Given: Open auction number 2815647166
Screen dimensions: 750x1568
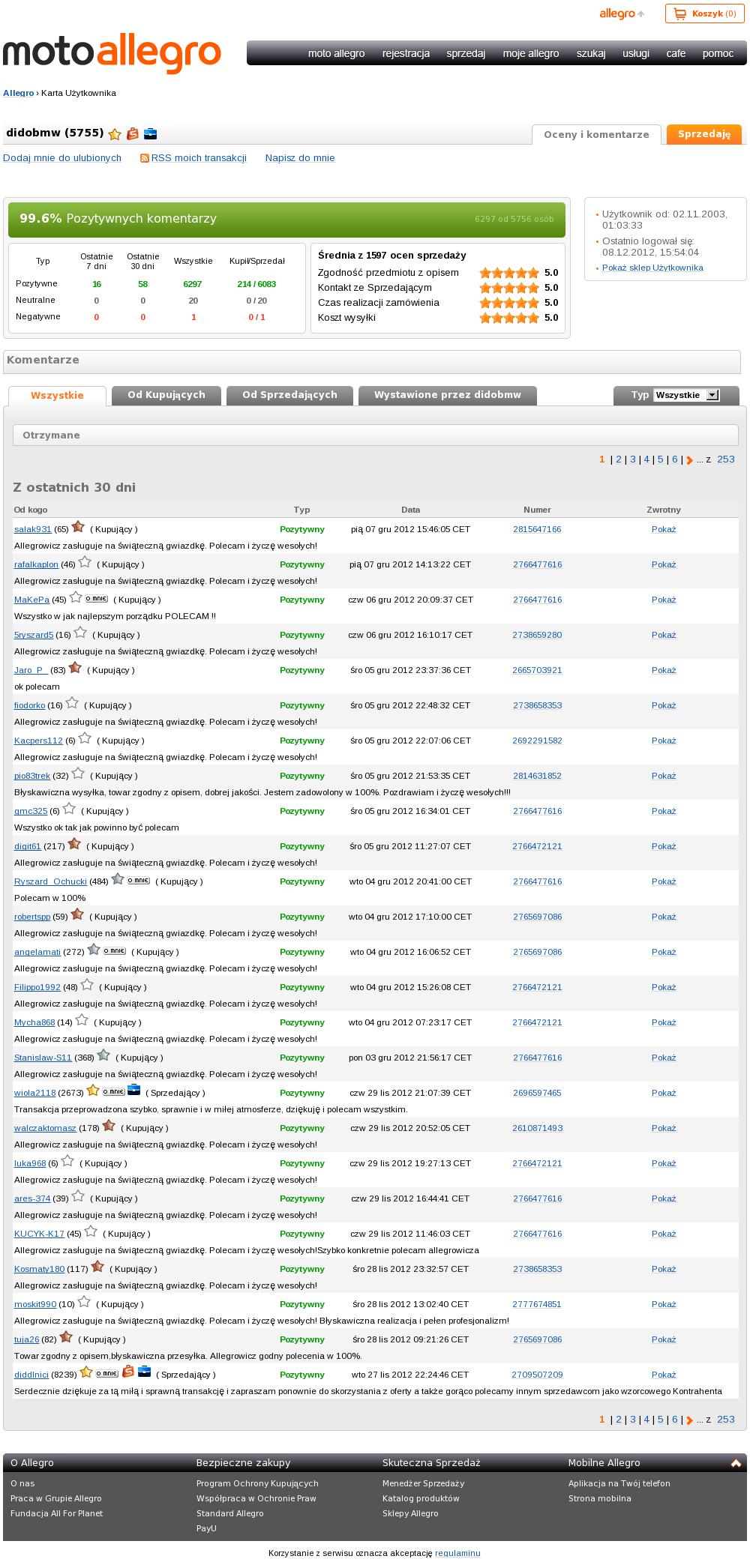Looking at the screenshot, I should pyautogui.click(x=537, y=529).
